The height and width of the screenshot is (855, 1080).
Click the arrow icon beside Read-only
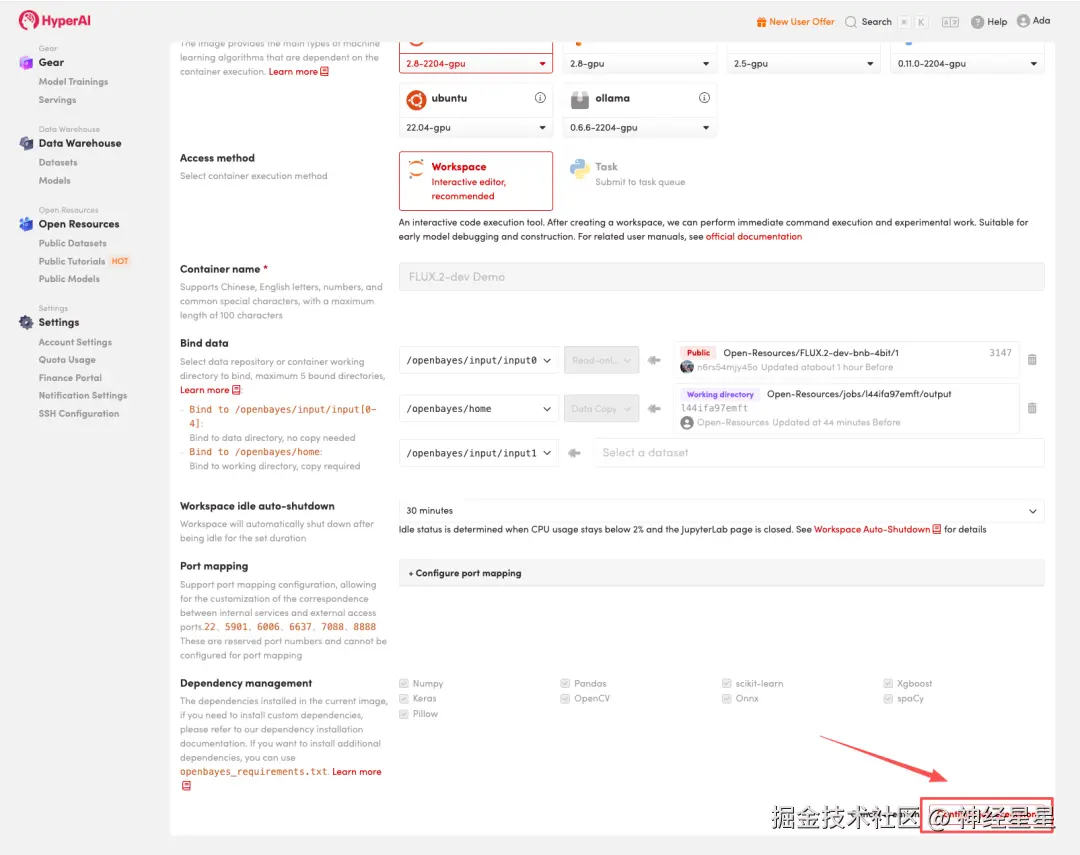[x=654, y=360]
